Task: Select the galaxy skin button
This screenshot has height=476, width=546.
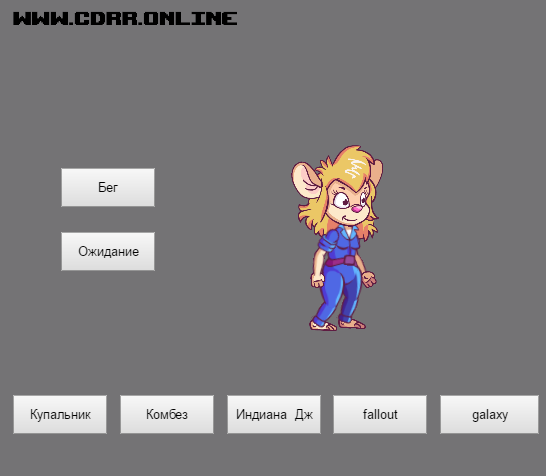Action: (489, 414)
